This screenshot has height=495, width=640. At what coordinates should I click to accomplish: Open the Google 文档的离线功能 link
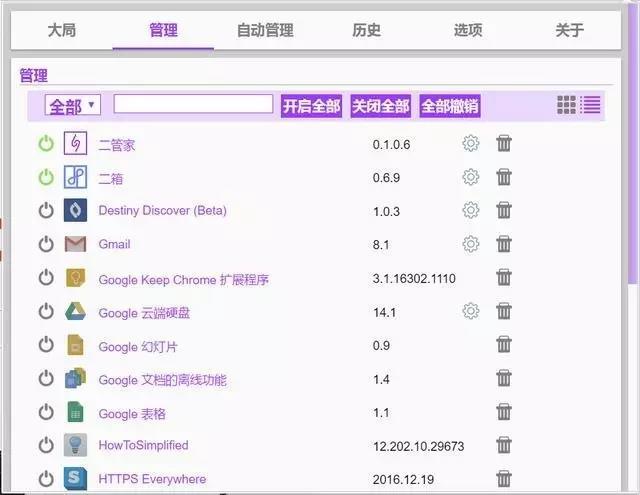click(162, 380)
